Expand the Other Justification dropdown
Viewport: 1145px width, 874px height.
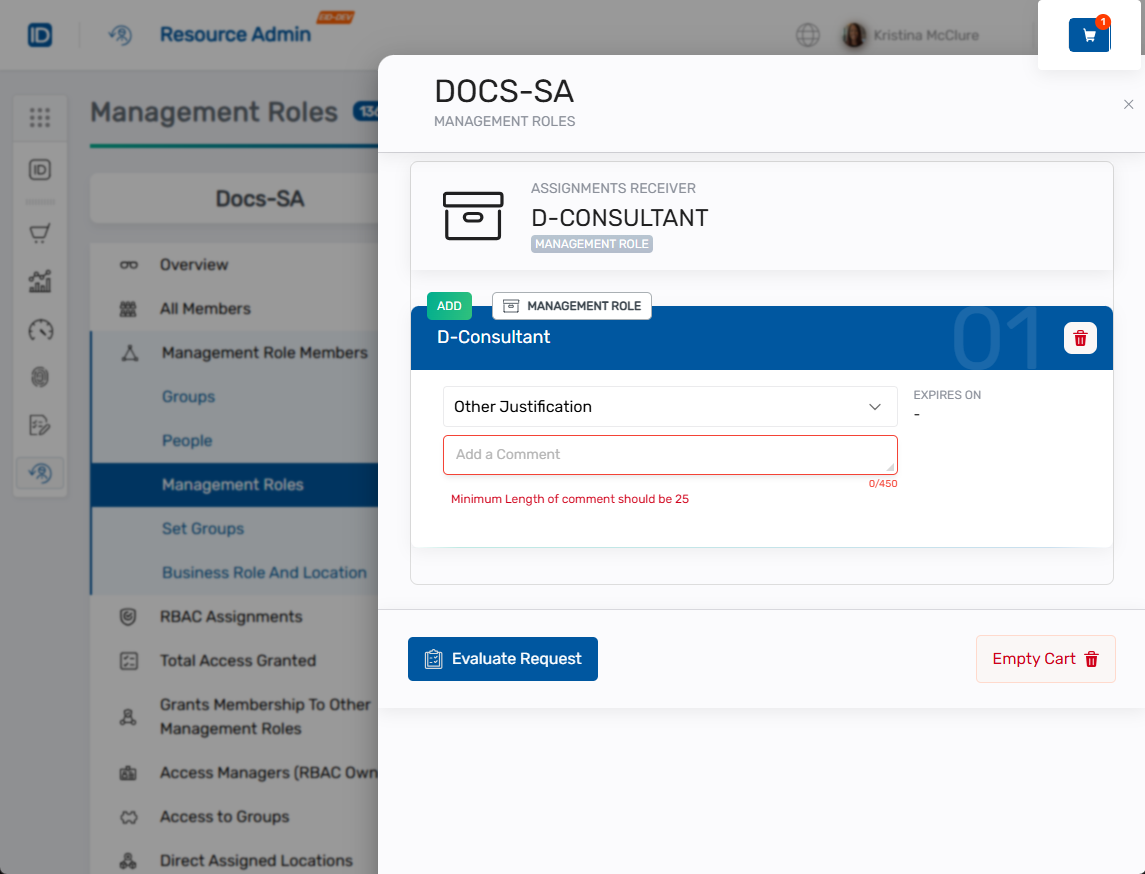pyautogui.click(x=670, y=407)
